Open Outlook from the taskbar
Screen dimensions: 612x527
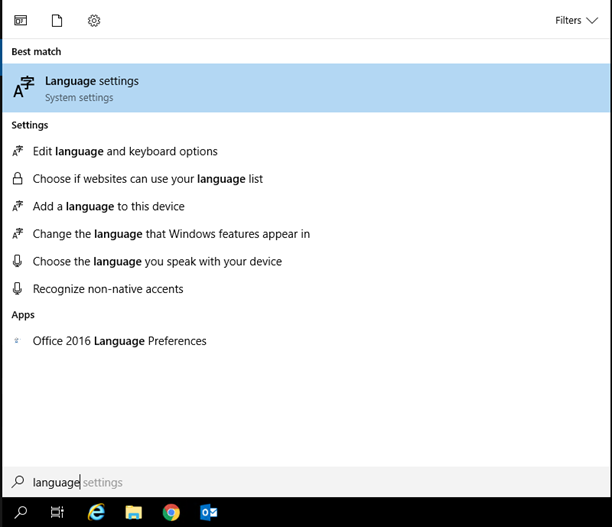click(209, 512)
